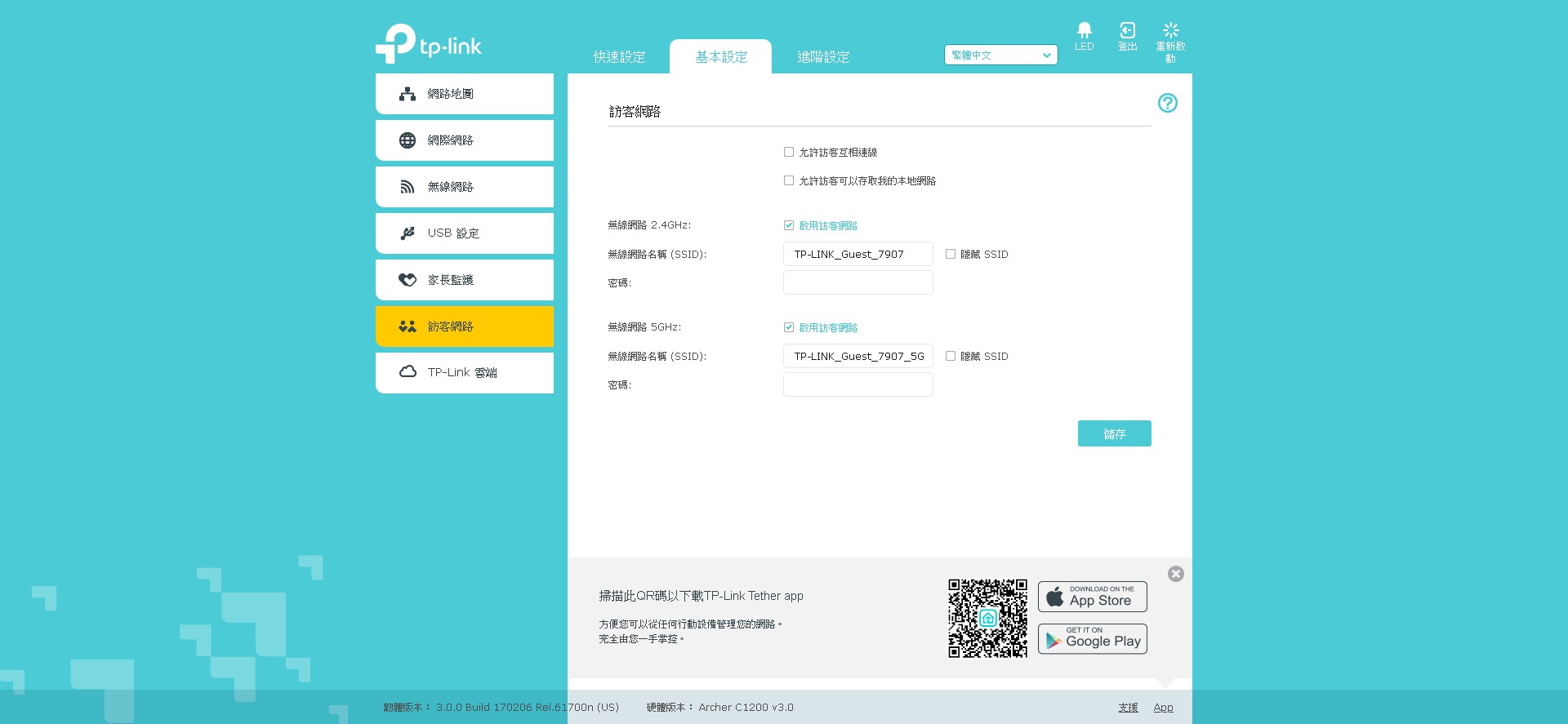Open TP-Link 雲端 menu item
This screenshot has height=724, width=1568.
point(465,373)
